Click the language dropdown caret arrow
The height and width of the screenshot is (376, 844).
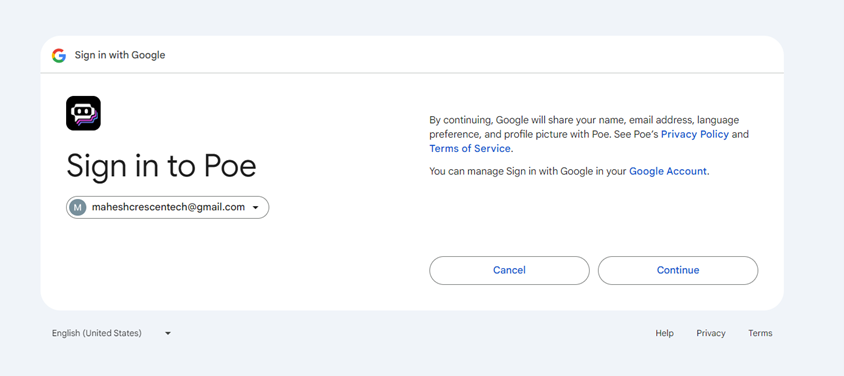point(167,334)
